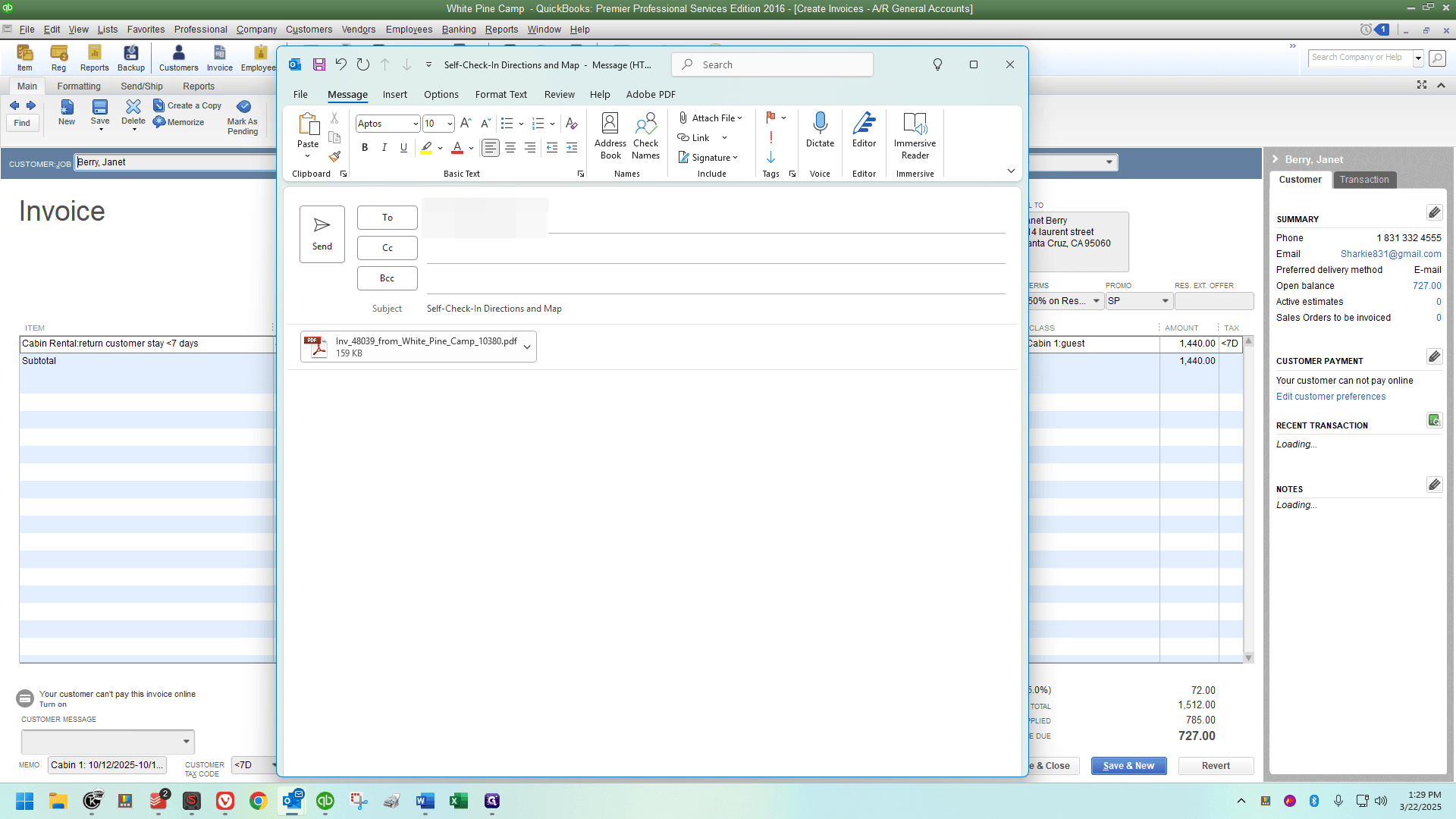Click the Format Painter icon
This screenshot has width=1456, height=819.
(x=334, y=156)
